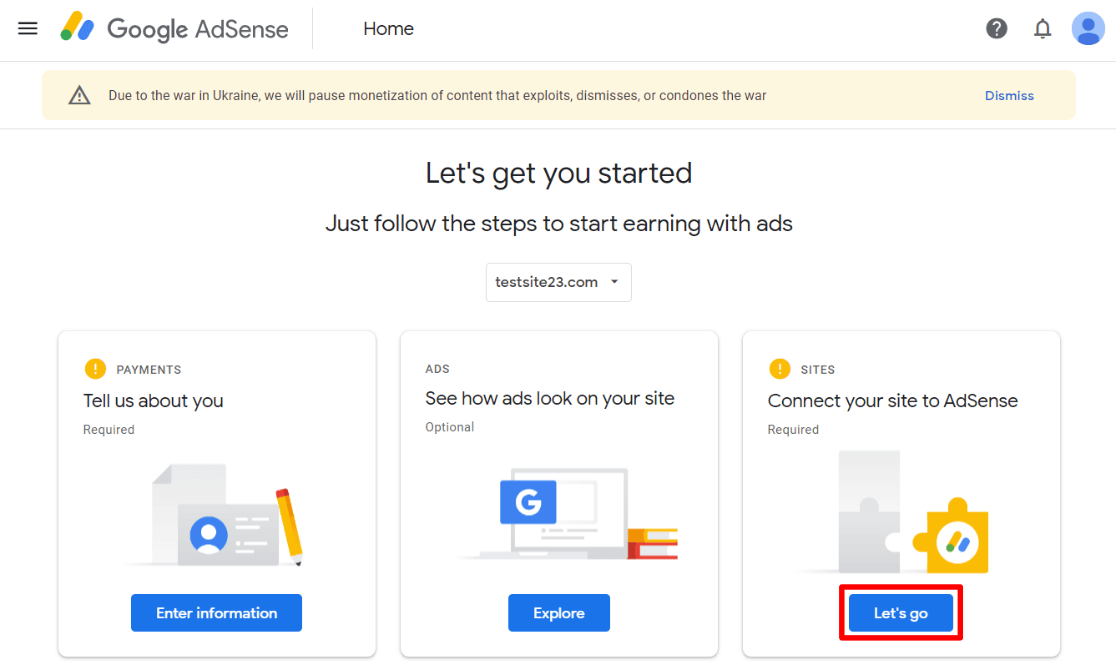
Task: Click the yellow alert icon on PAYMENTS card
Action: click(95, 369)
